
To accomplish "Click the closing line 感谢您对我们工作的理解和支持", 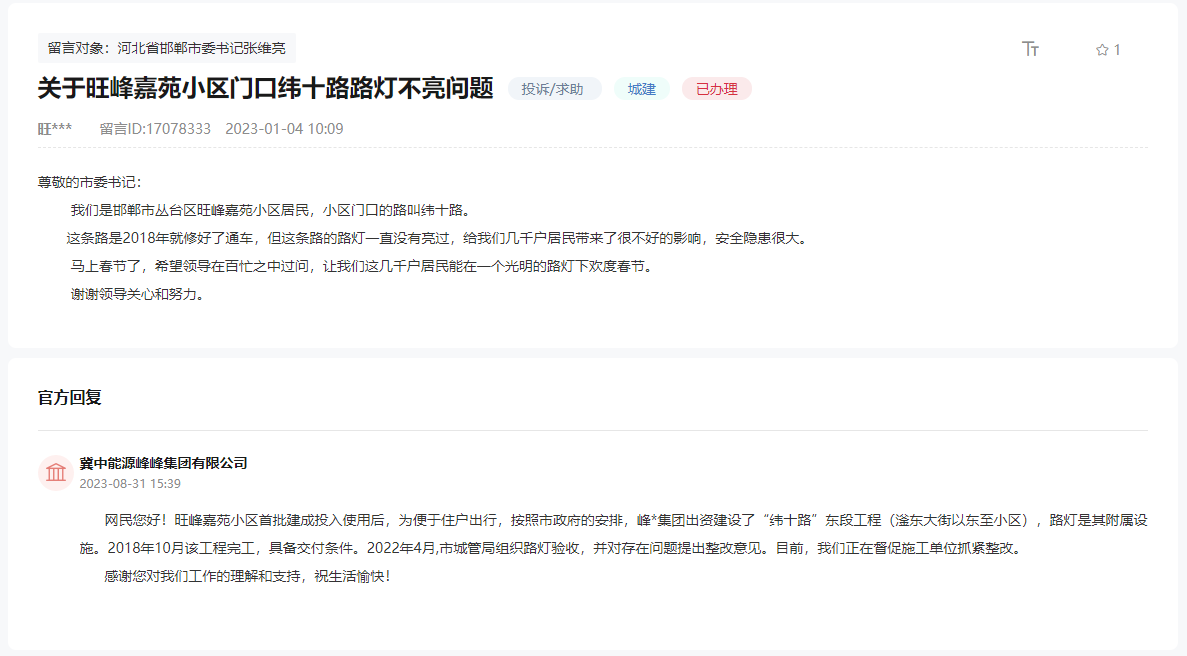I will [x=248, y=577].
